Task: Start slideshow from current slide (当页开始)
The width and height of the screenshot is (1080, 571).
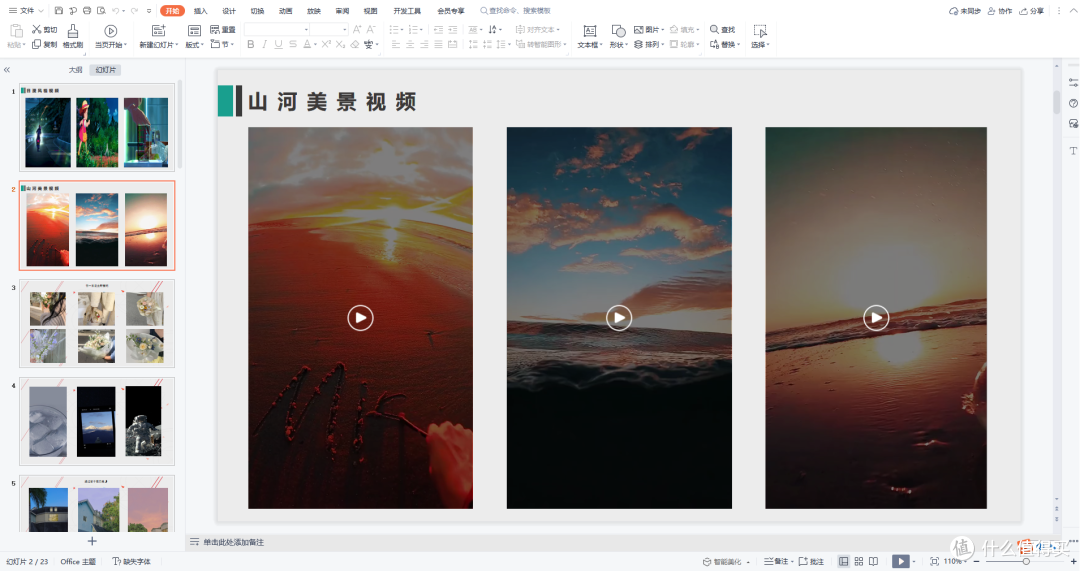Action: click(x=110, y=31)
